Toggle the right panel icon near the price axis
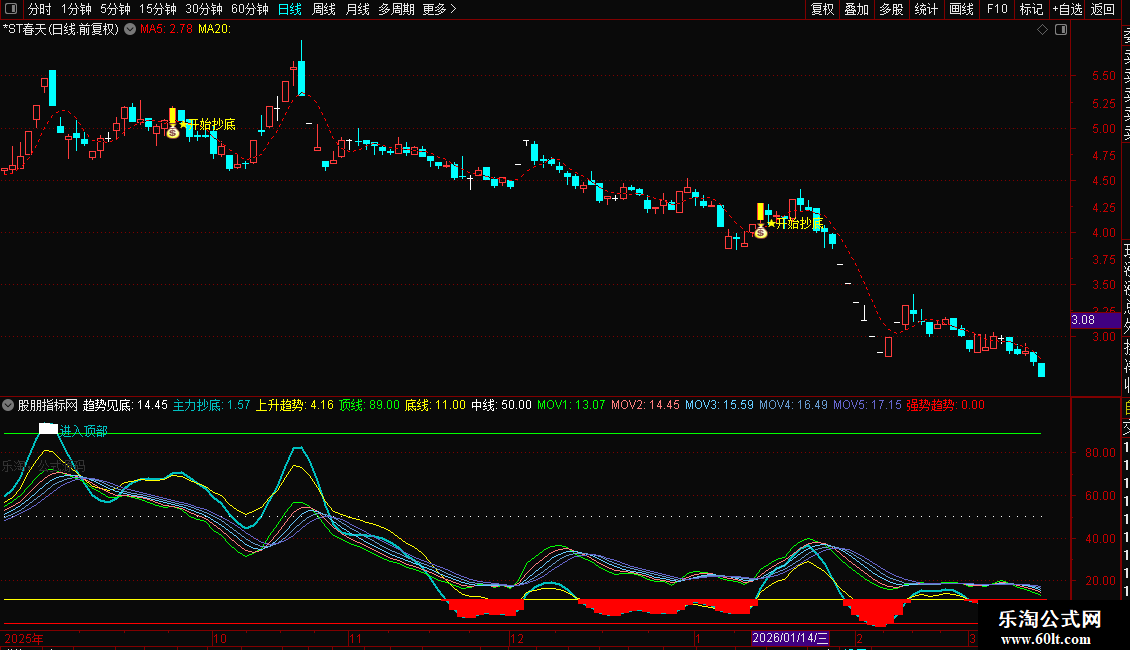 (x=1061, y=30)
